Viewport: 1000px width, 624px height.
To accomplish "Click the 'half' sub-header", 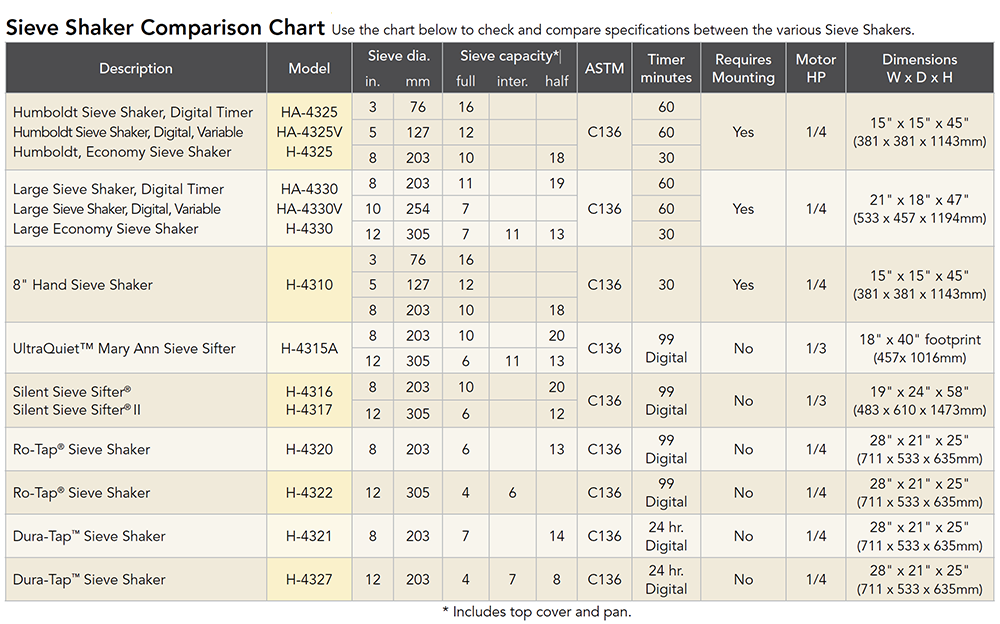I will pyautogui.click(x=557, y=82).
